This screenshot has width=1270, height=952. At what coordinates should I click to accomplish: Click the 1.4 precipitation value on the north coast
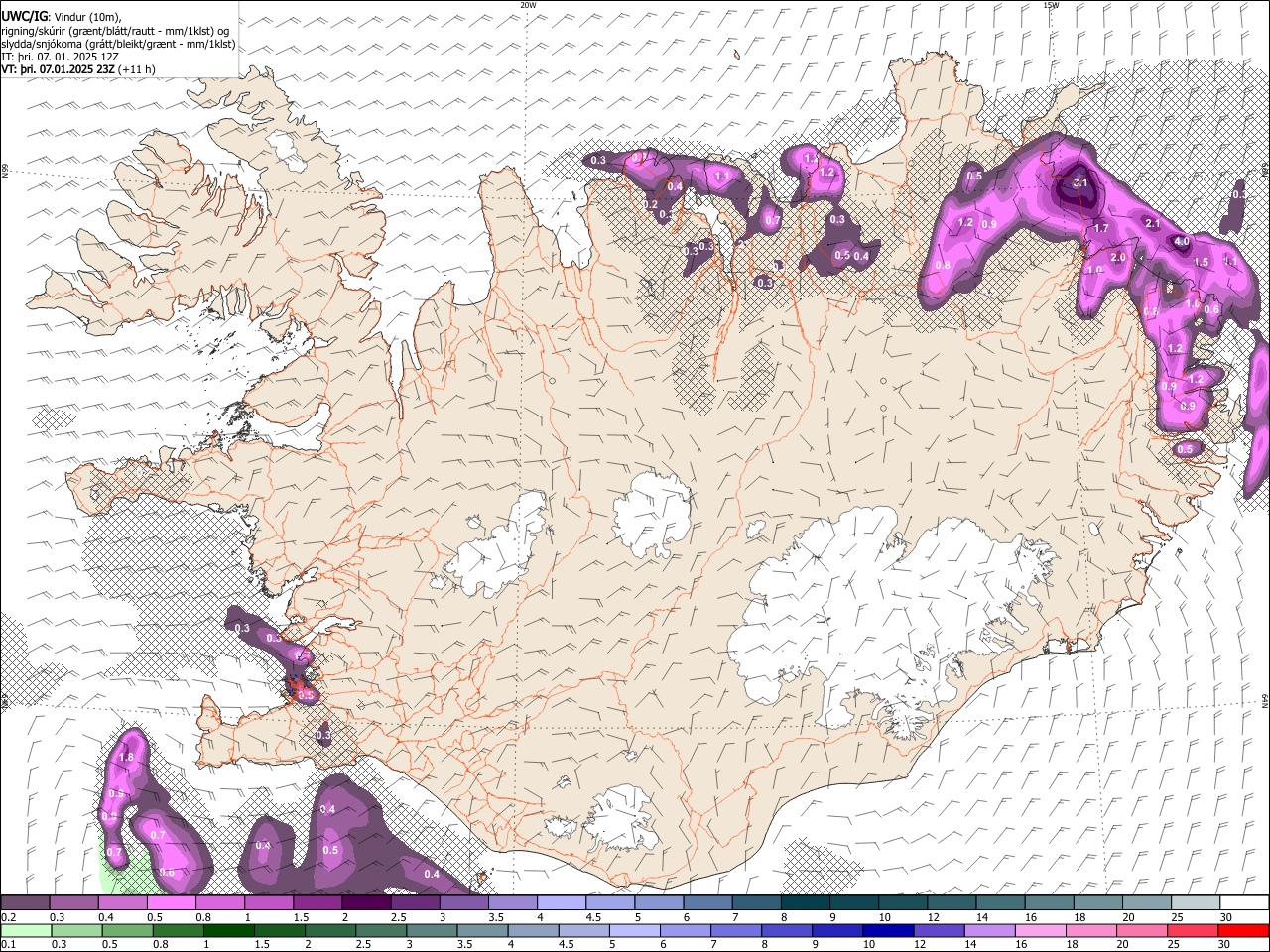(x=811, y=159)
